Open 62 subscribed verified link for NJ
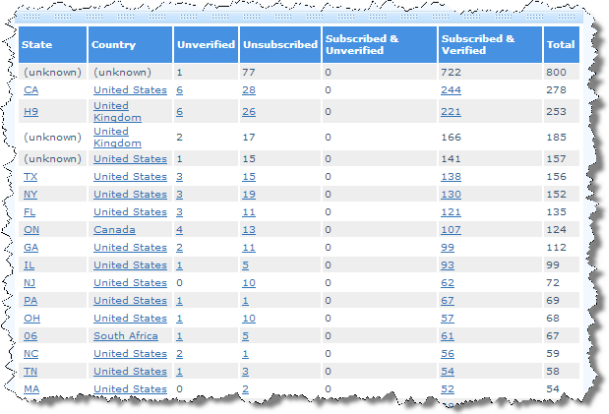The image size is (609, 414). pos(447,283)
